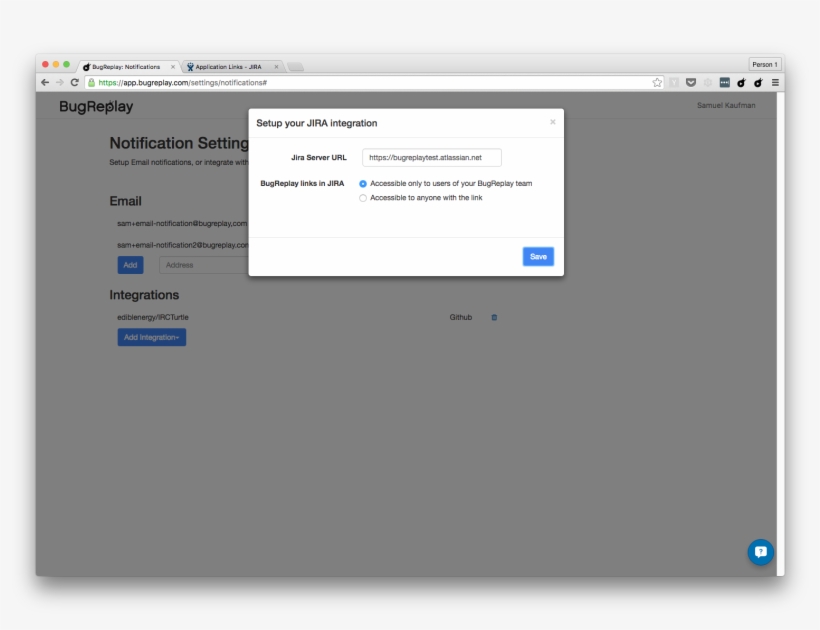The height and width of the screenshot is (630, 820).
Task: Reload the page with the refresh icon
Action: click(x=74, y=83)
